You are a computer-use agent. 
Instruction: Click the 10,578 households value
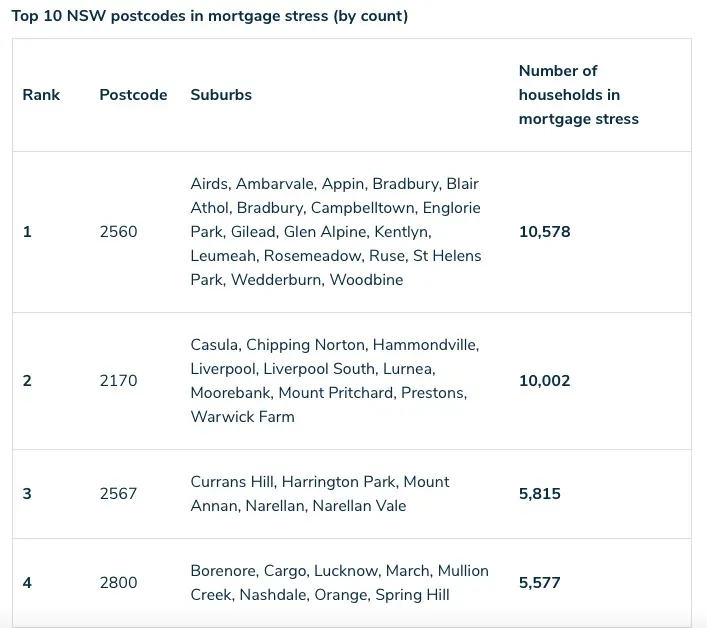(x=545, y=232)
